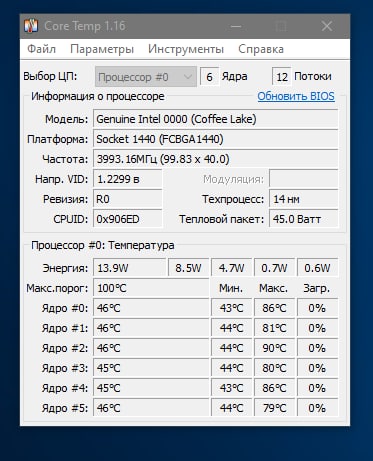Minimize the Core Temp window
The height and width of the screenshot is (461, 373).
(236, 26)
